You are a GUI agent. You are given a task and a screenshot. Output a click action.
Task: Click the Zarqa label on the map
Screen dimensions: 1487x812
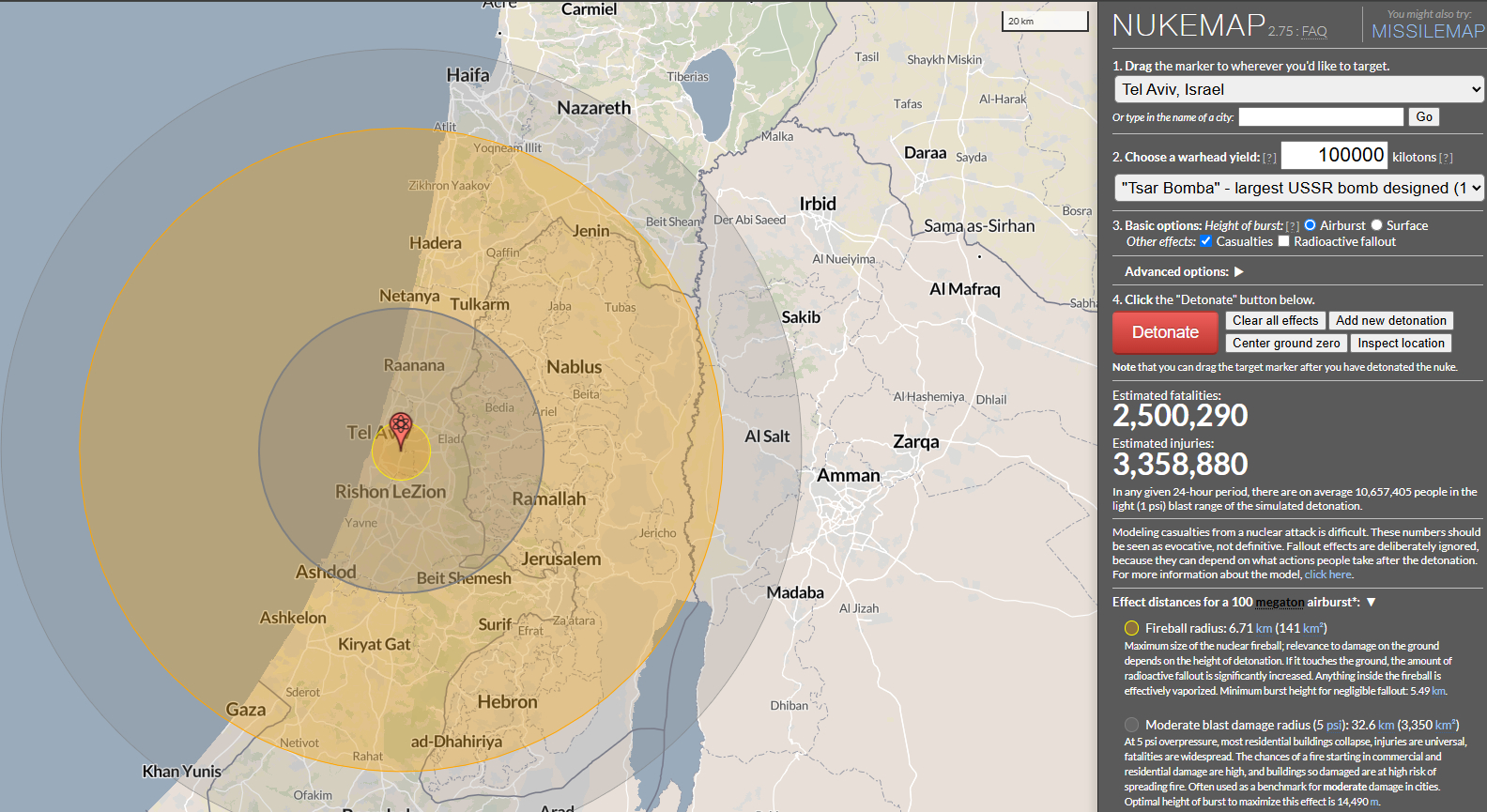click(916, 442)
